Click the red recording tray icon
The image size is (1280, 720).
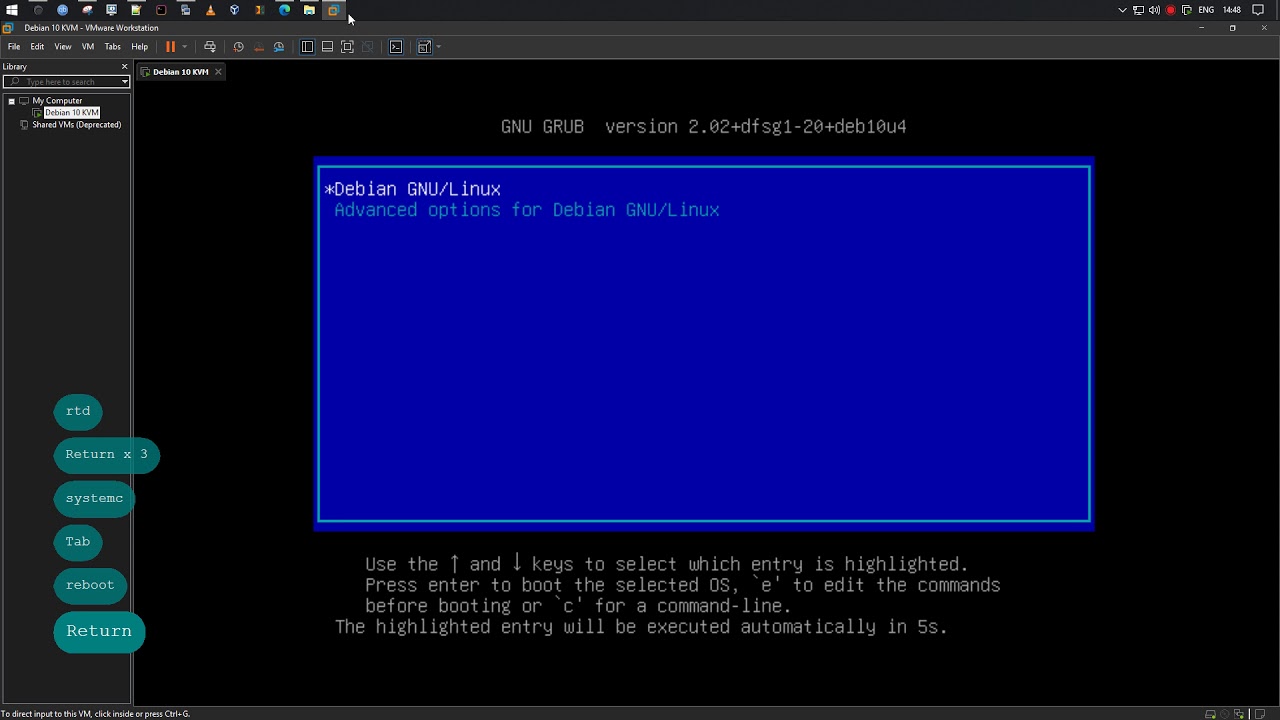[x=1170, y=10]
